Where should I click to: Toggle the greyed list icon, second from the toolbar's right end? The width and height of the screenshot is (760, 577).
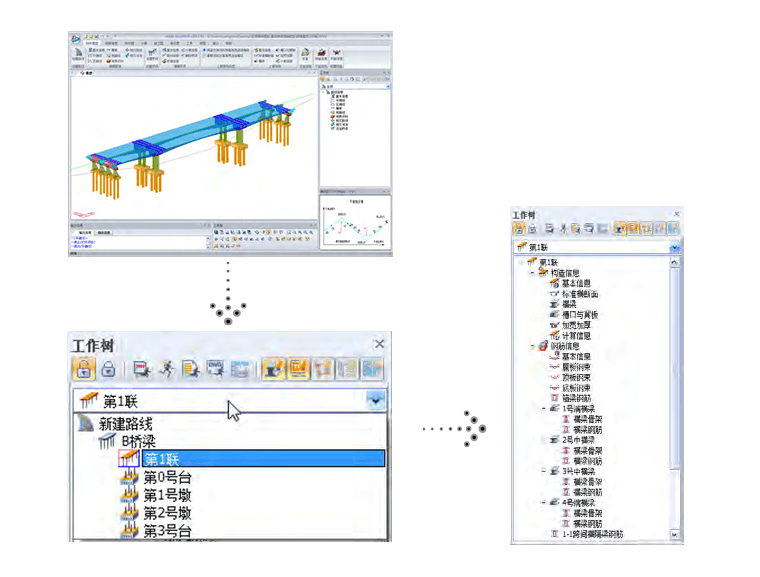point(347,369)
